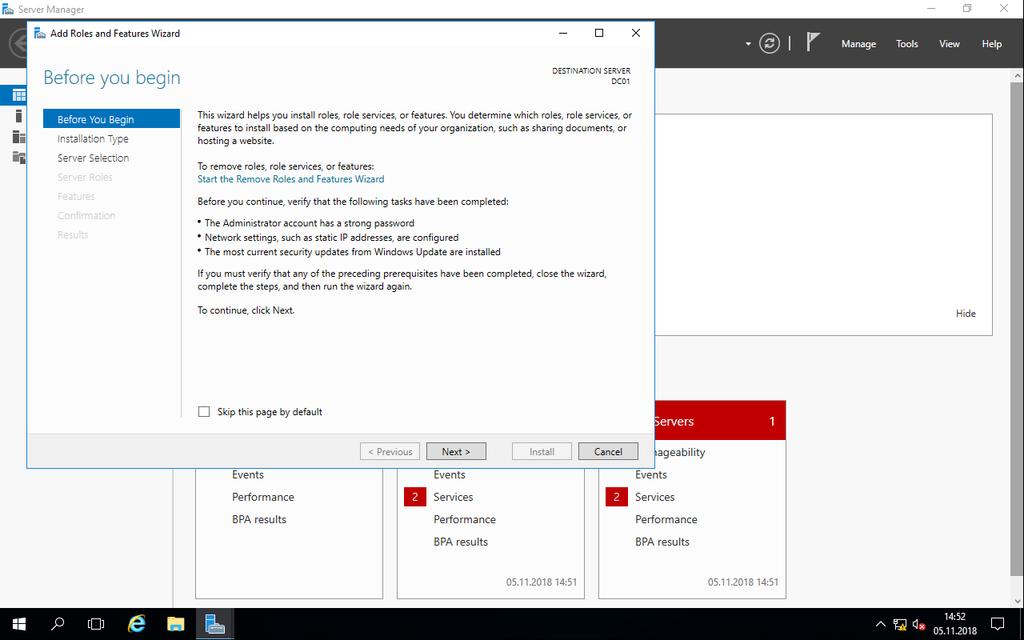Open Manageability in the servers tile
The width and height of the screenshot is (1024, 640).
tap(680, 452)
